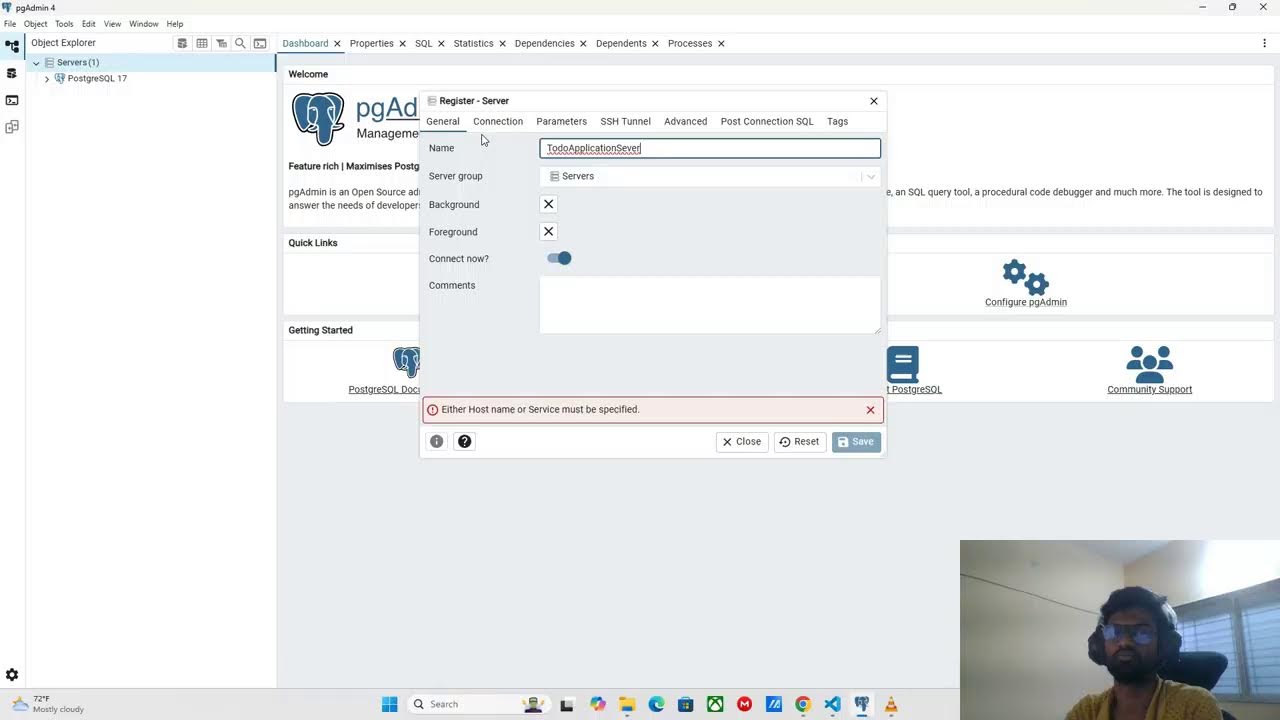Switch to the Tags tab in dialog

(x=837, y=121)
